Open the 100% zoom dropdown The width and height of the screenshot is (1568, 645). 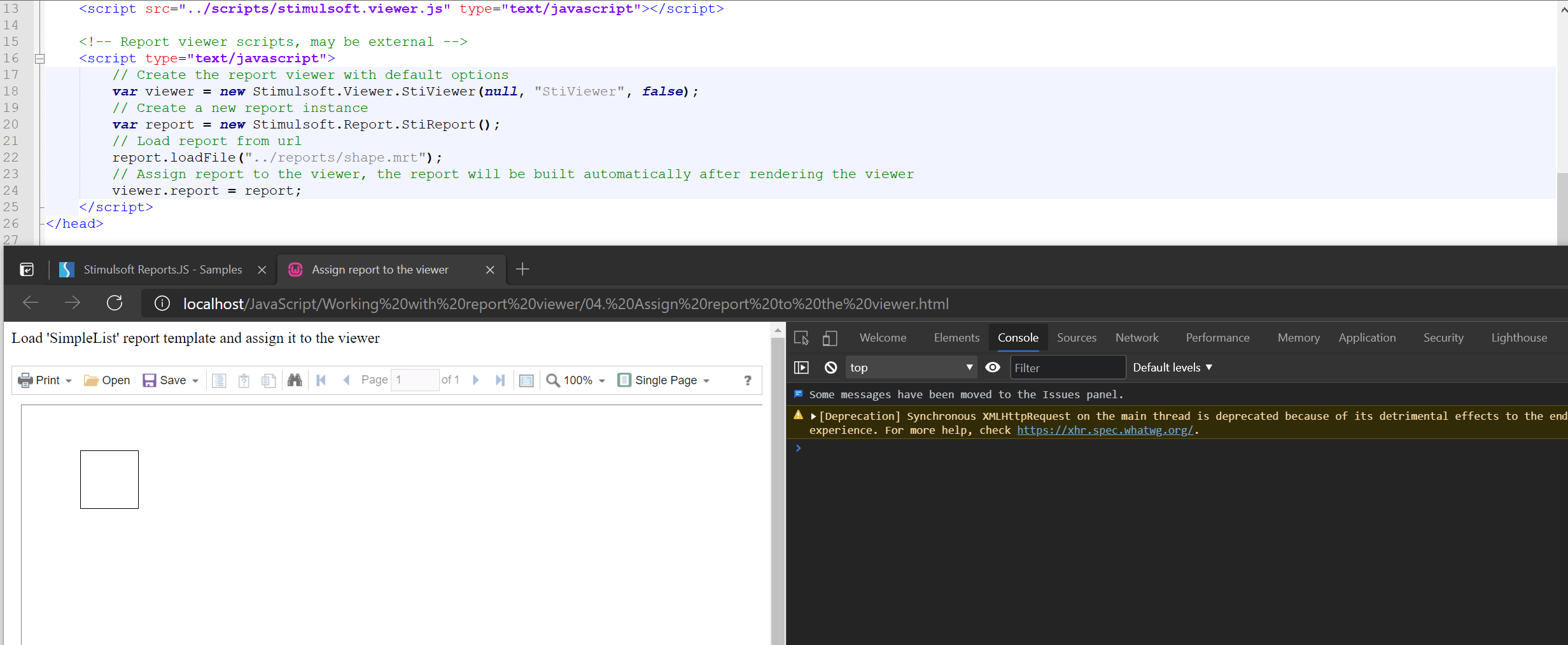pos(576,380)
